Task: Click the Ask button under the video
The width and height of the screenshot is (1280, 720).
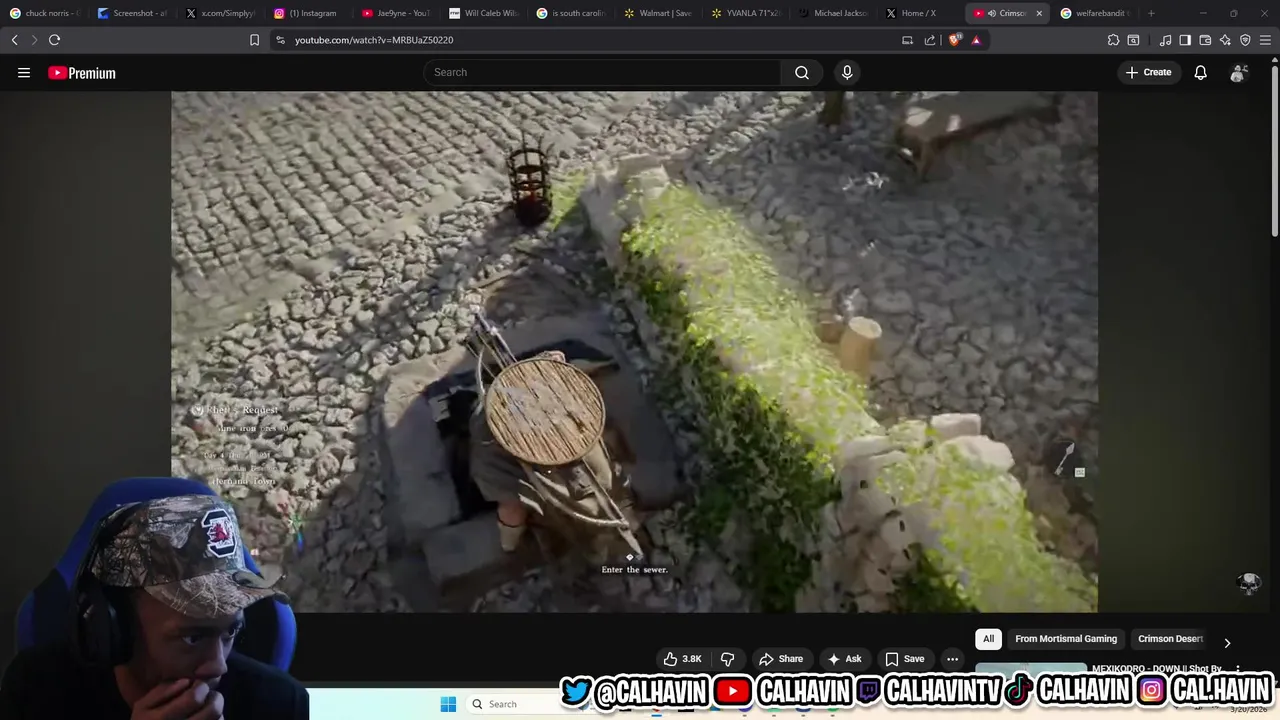Action: [x=844, y=659]
